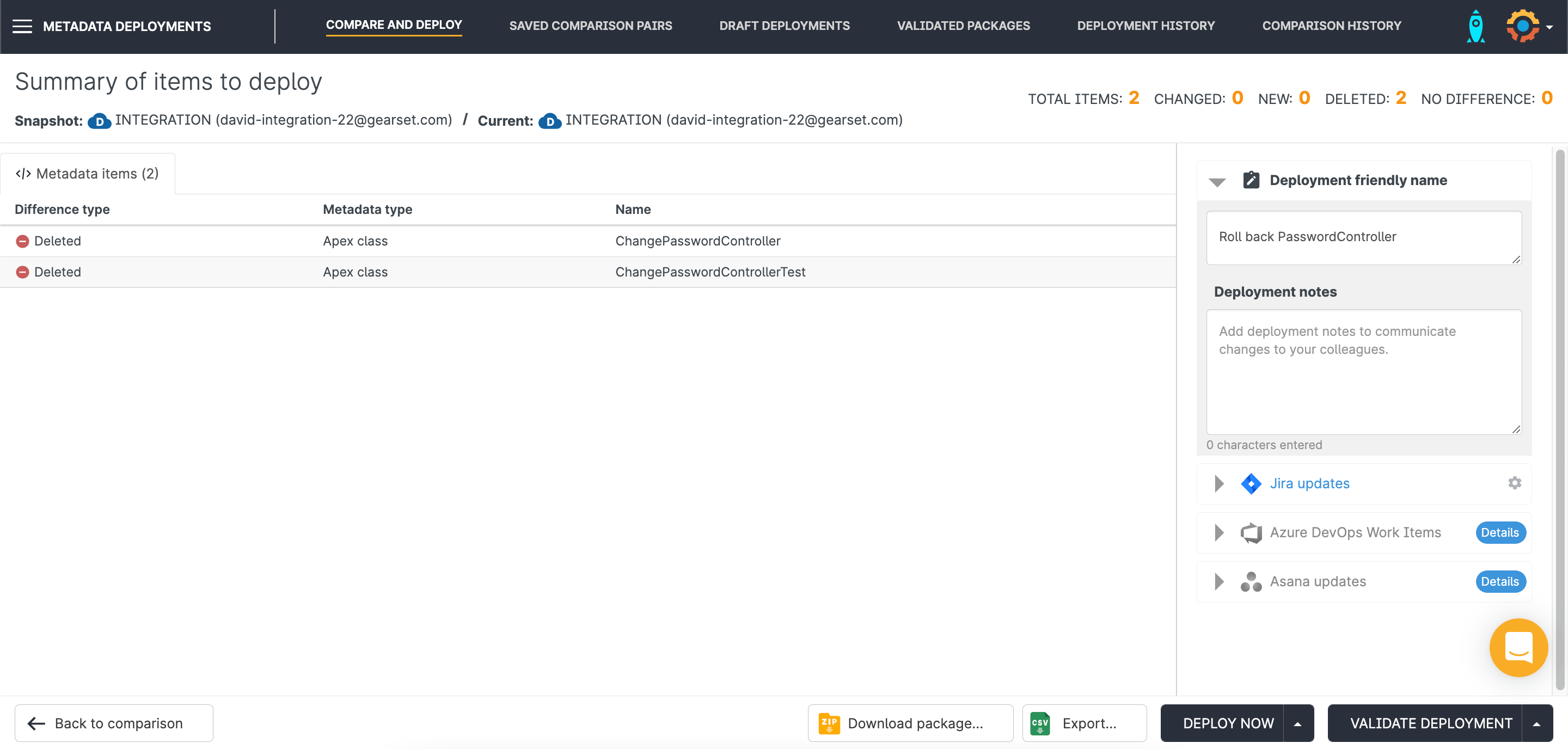Switch to Deployment History tab

(x=1146, y=26)
